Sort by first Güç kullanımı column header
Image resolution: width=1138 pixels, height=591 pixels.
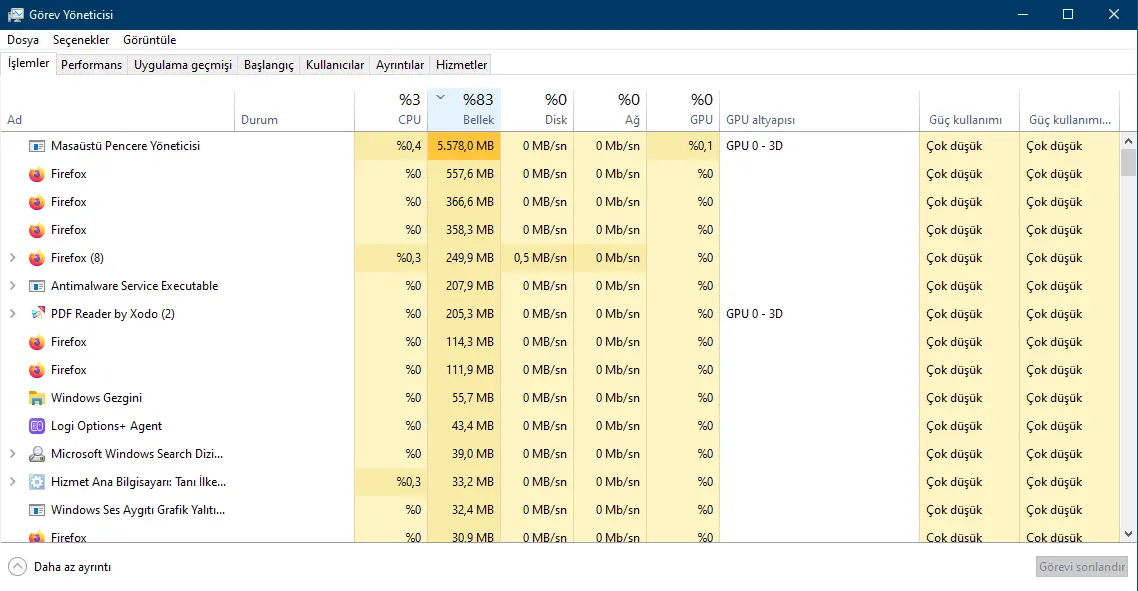click(970, 110)
